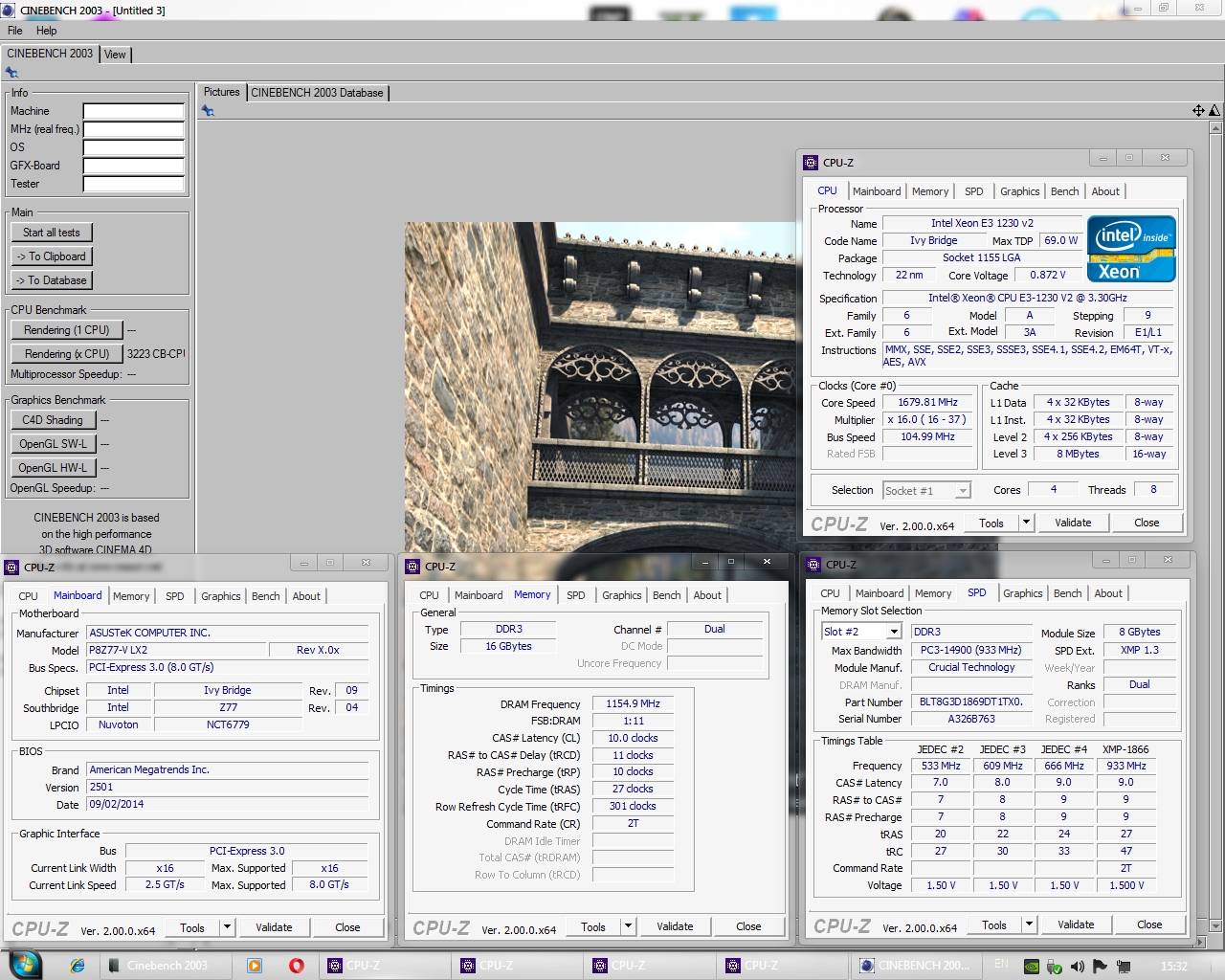Viewport: 1225px width, 980px height.
Task: Open the Socket #1 selection dropdown
Action: pyautogui.click(x=963, y=491)
